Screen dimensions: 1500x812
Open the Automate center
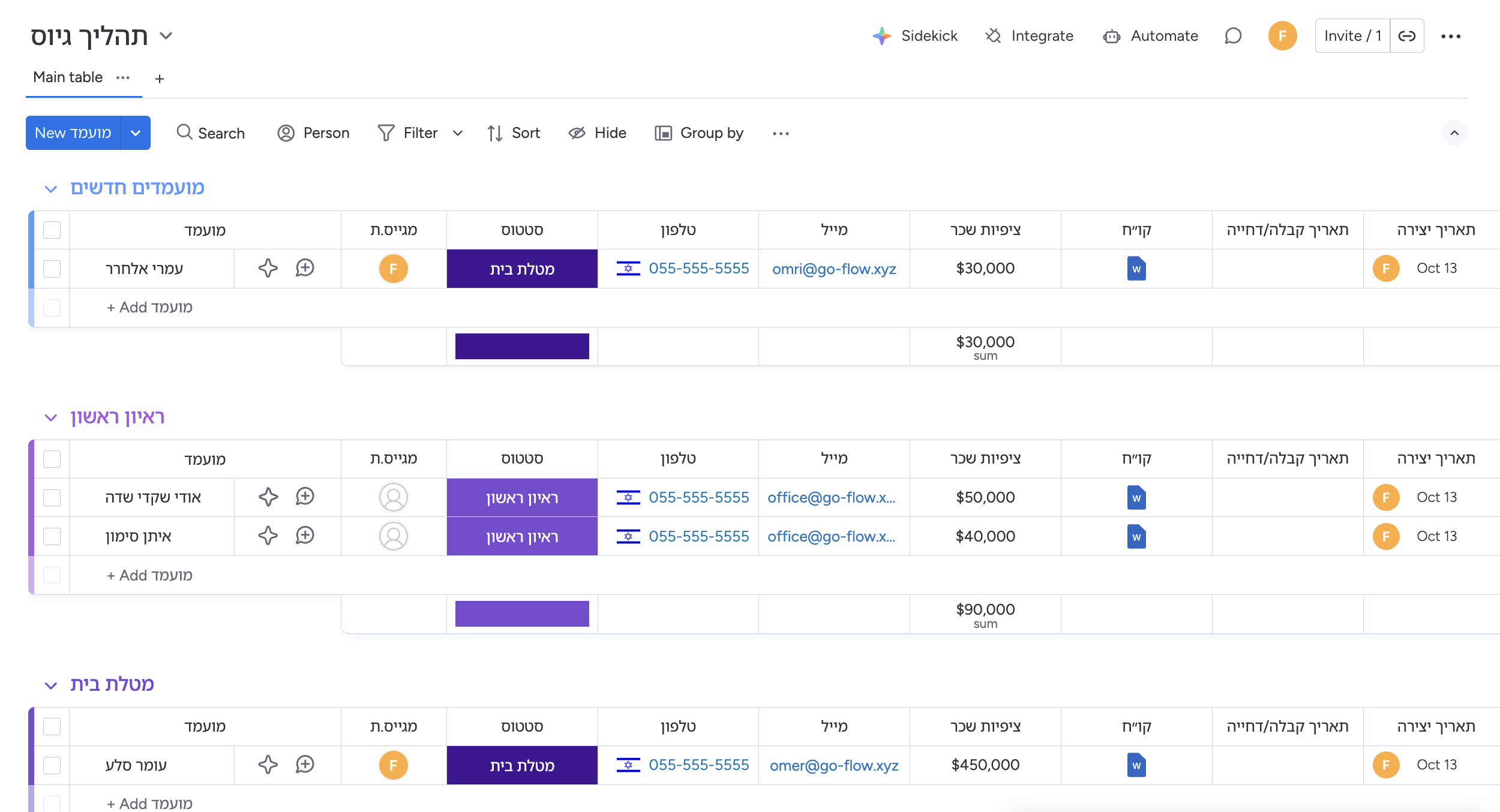(x=1151, y=36)
